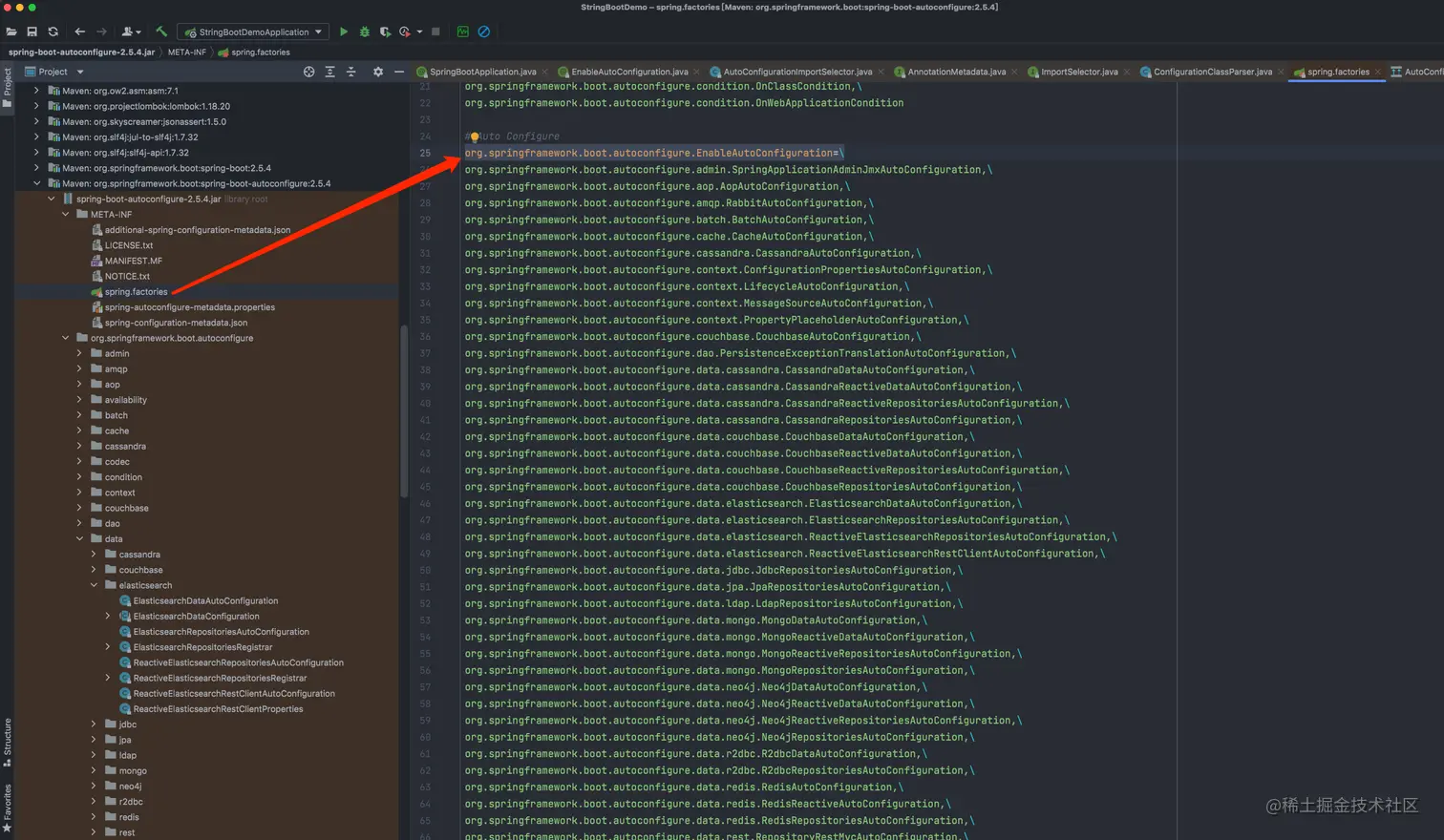1444x840 pixels.
Task: Collapse the META-INF folder in the tree
Action: (x=65, y=214)
